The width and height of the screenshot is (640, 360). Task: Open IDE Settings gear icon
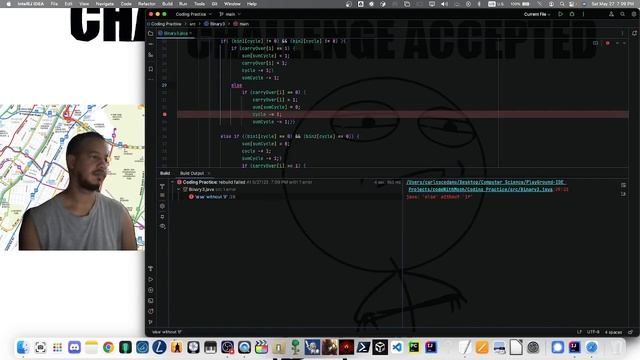(x=634, y=14)
